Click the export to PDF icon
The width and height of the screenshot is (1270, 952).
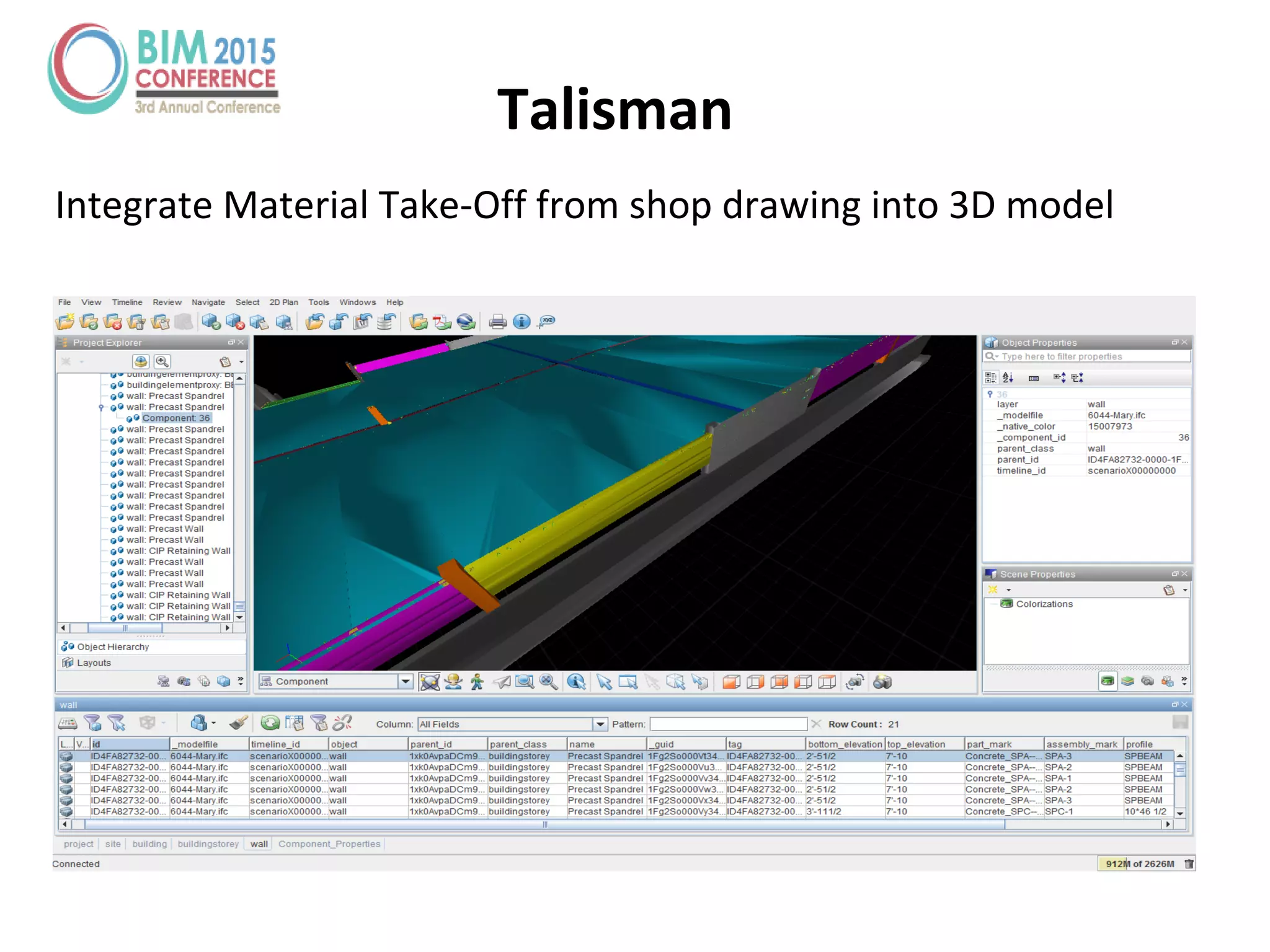[x=442, y=322]
